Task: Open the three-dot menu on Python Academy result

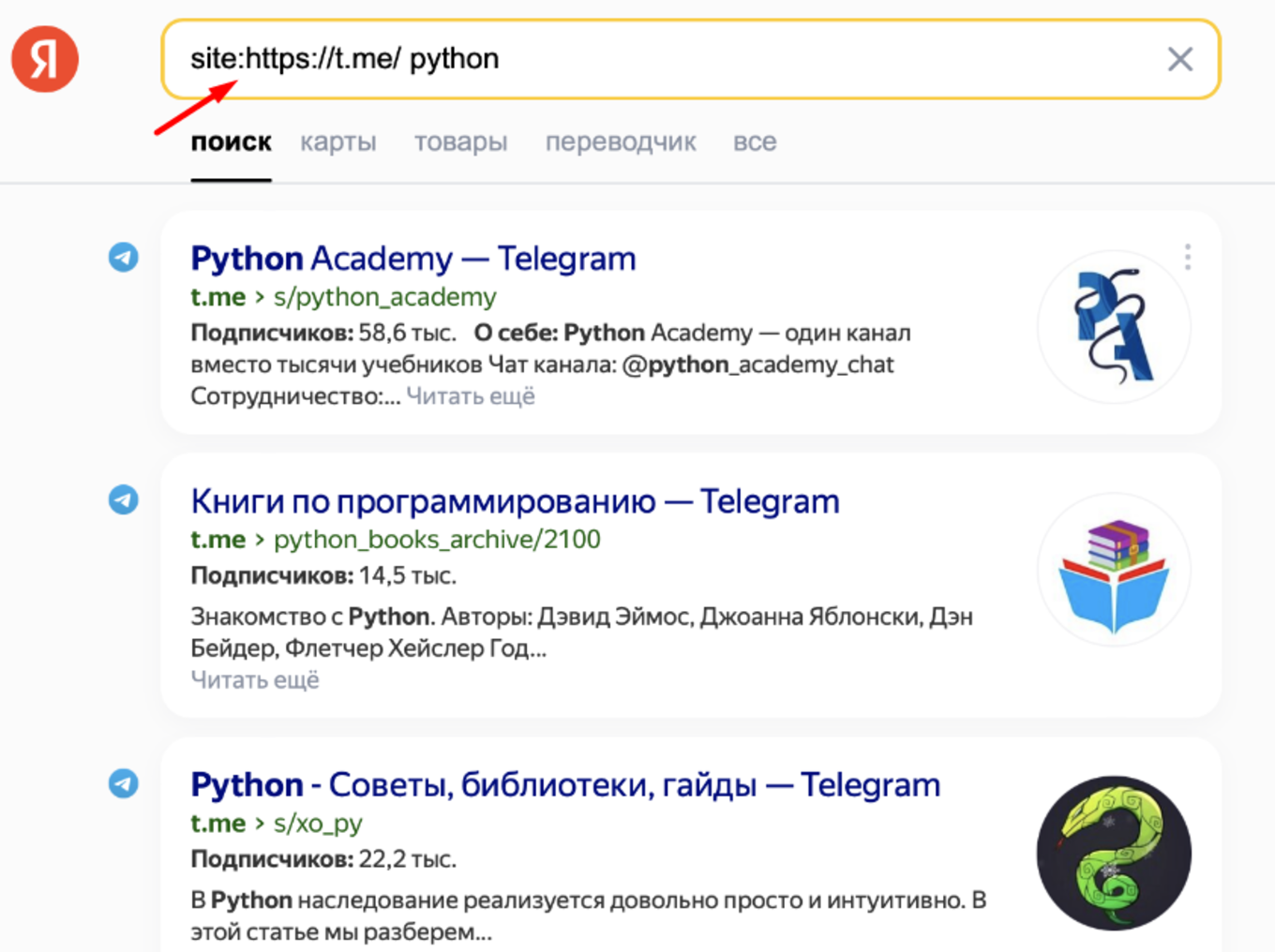Action: (1187, 257)
